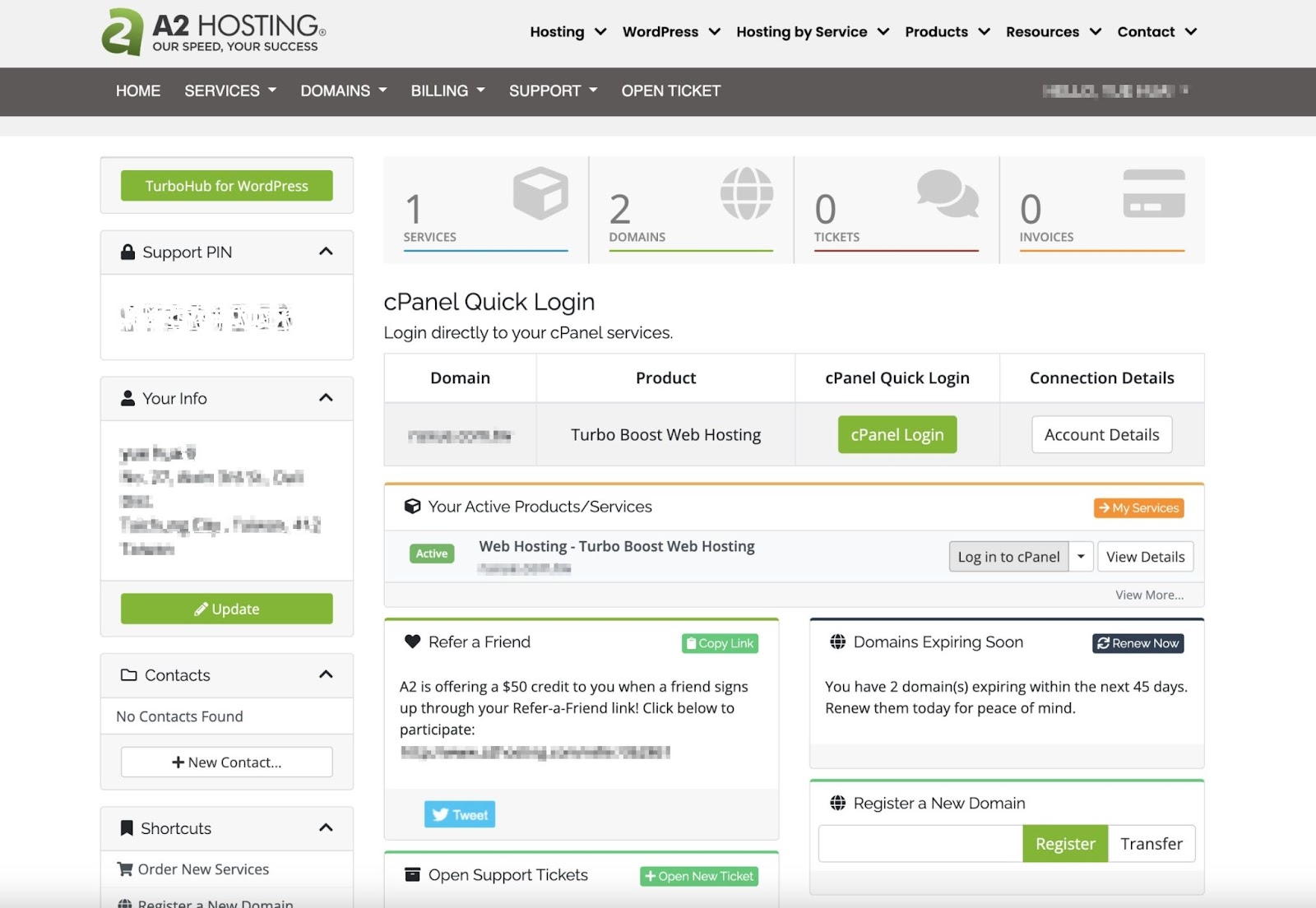Click the New Contact... button
Screen dimensions: 1316x908
click(x=227, y=762)
